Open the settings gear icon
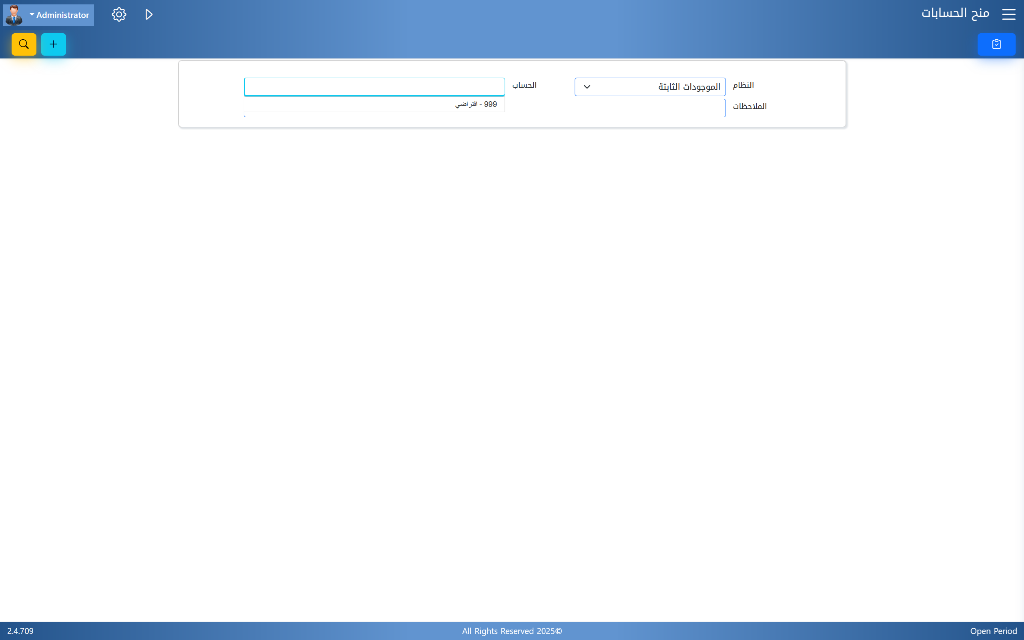Image resolution: width=1024 pixels, height=640 pixels. [119, 15]
